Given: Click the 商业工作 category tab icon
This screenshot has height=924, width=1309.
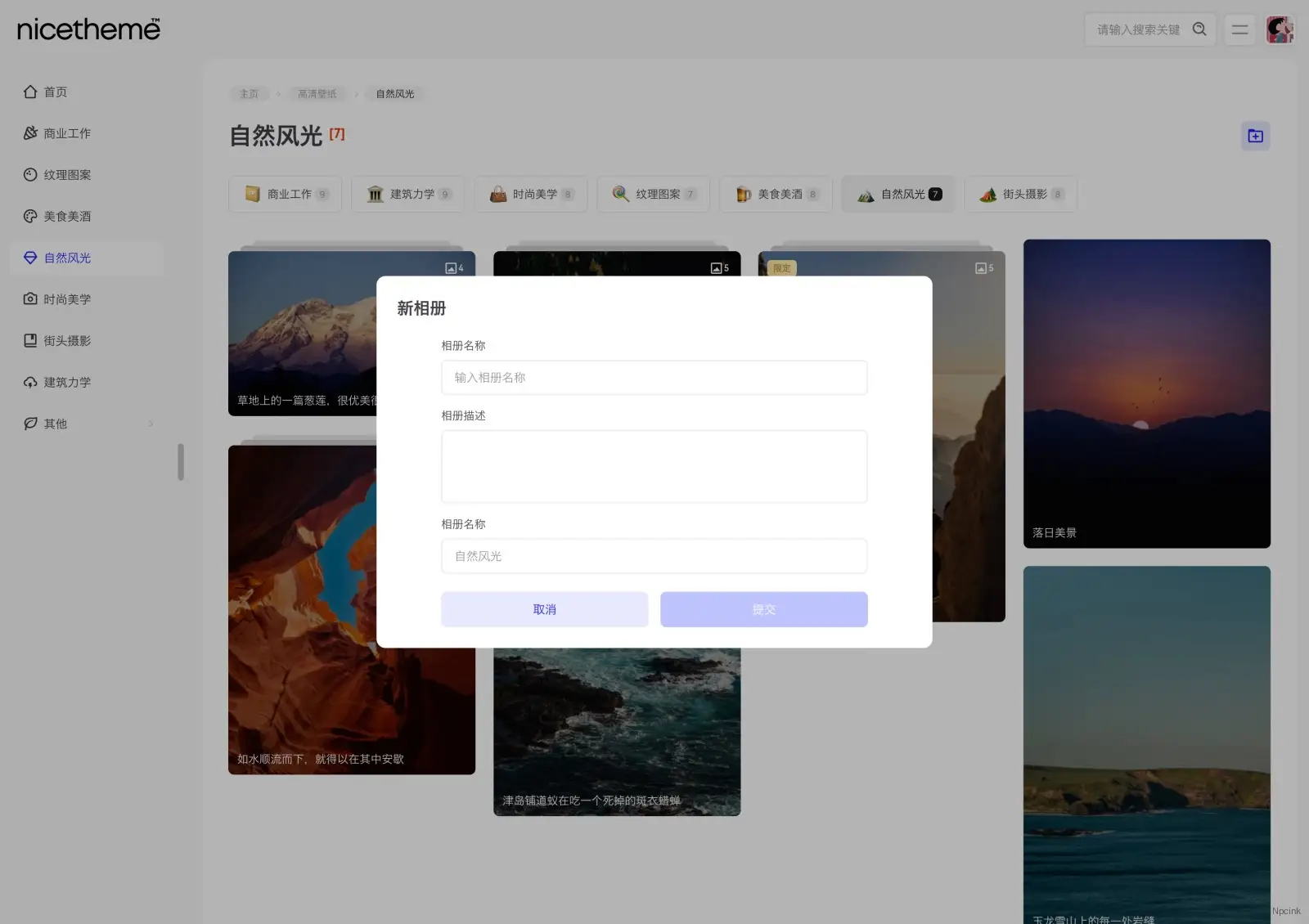Looking at the screenshot, I should pyautogui.click(x=253, y=194).
